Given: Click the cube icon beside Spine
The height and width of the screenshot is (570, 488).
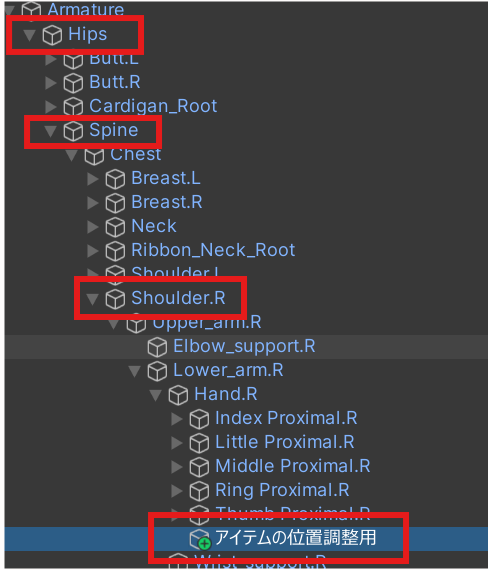Looking at the screenshot, I should [73, 131].
